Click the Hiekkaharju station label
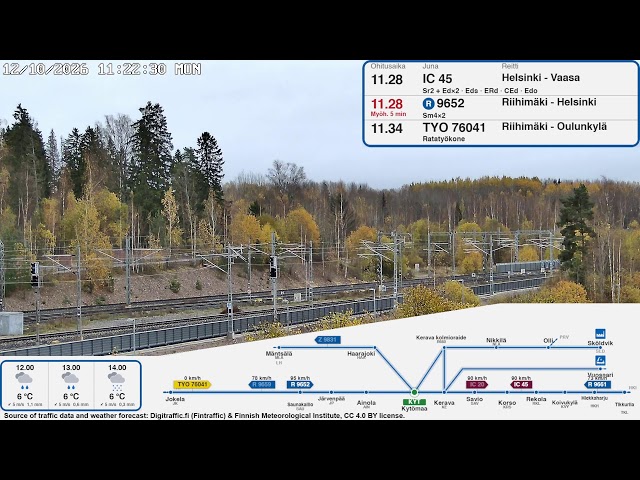Viewport: 640px width, 480px height. click(595, 398)
